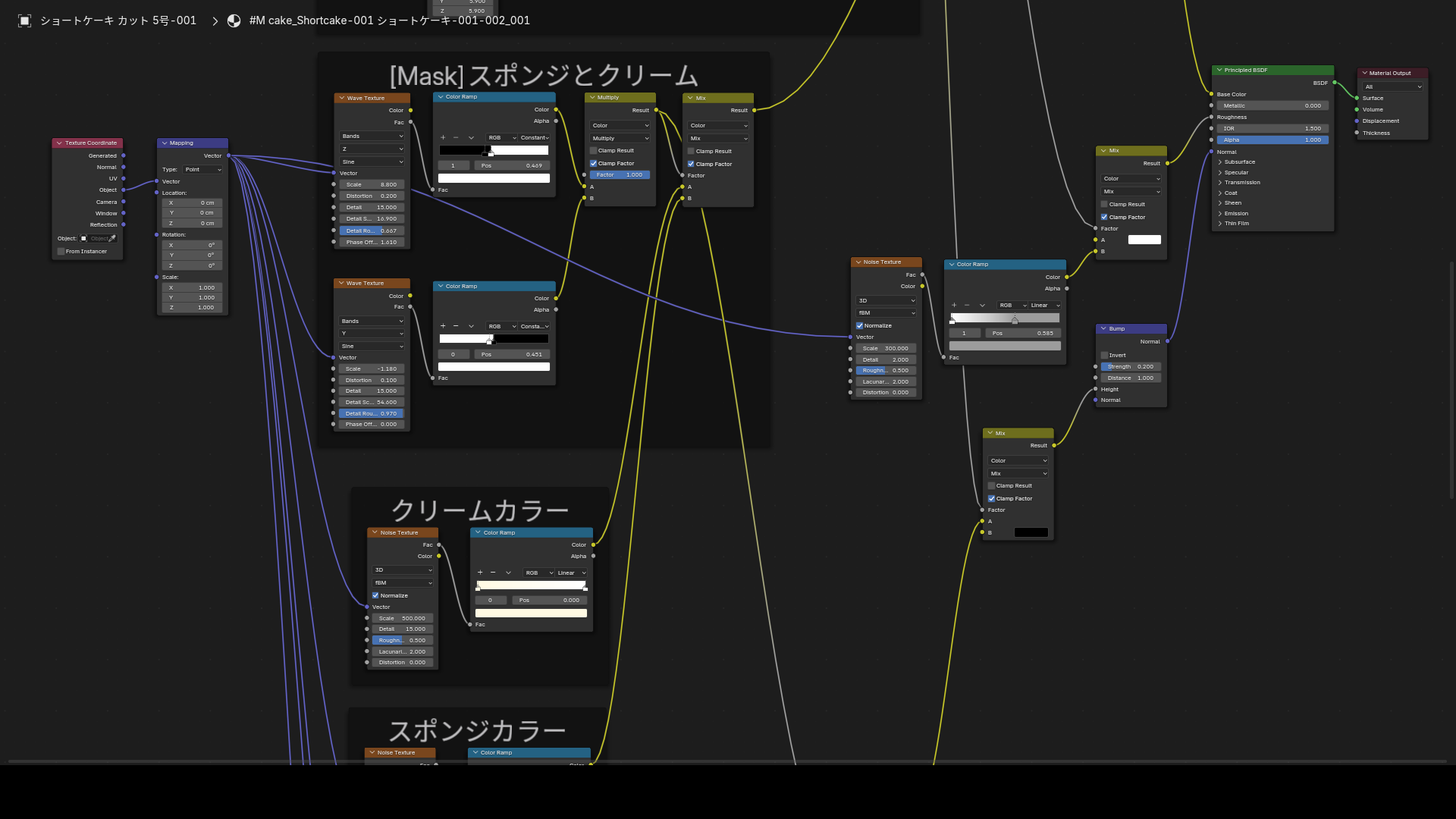Toggle Normalize in the Noise Texture with Scale 500

[x=375, y=595]
